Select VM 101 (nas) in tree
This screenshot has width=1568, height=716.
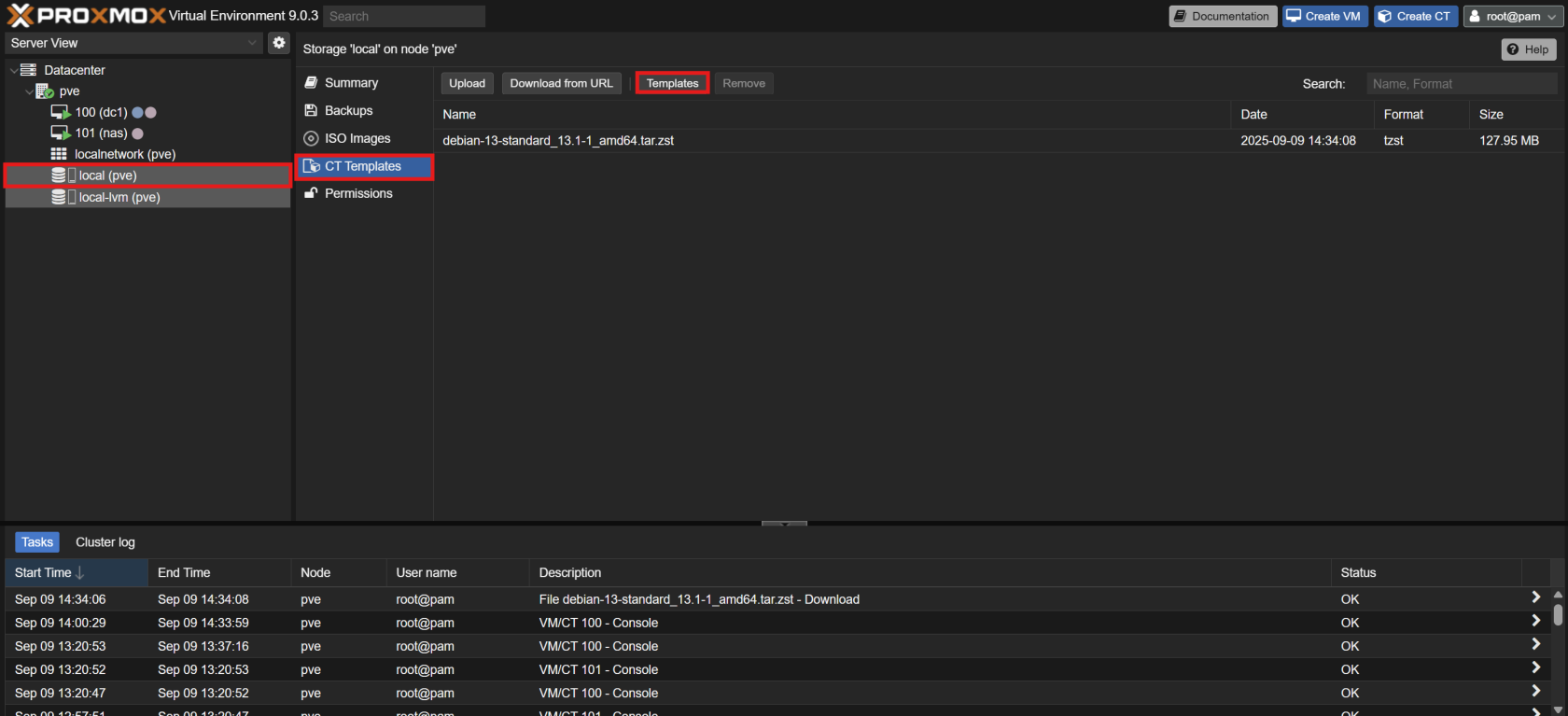click(x=100, y=133)
